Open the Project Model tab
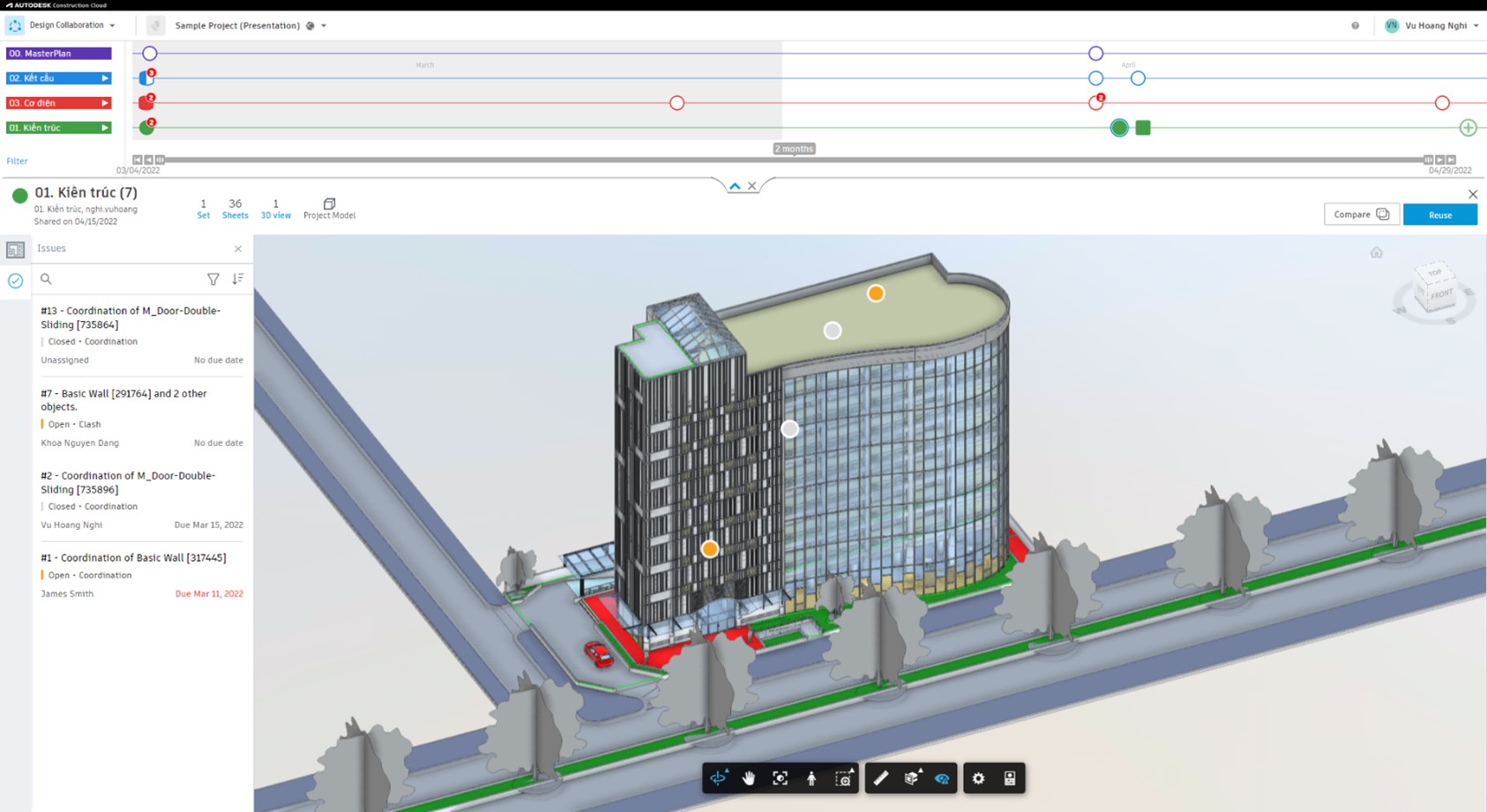1487x812 pixels. (x=329, y=209)
